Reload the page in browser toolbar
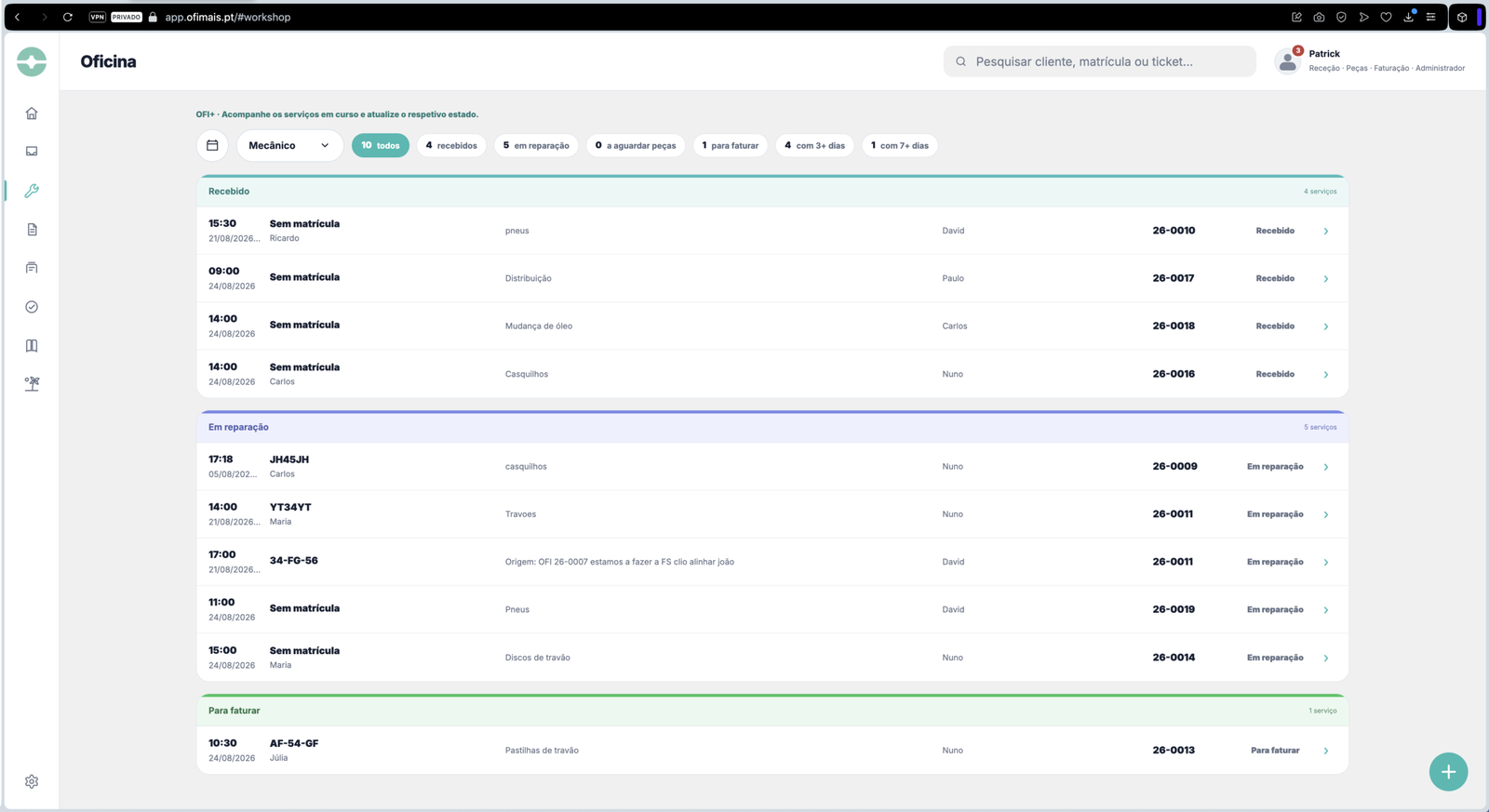 tap(68, 17)
